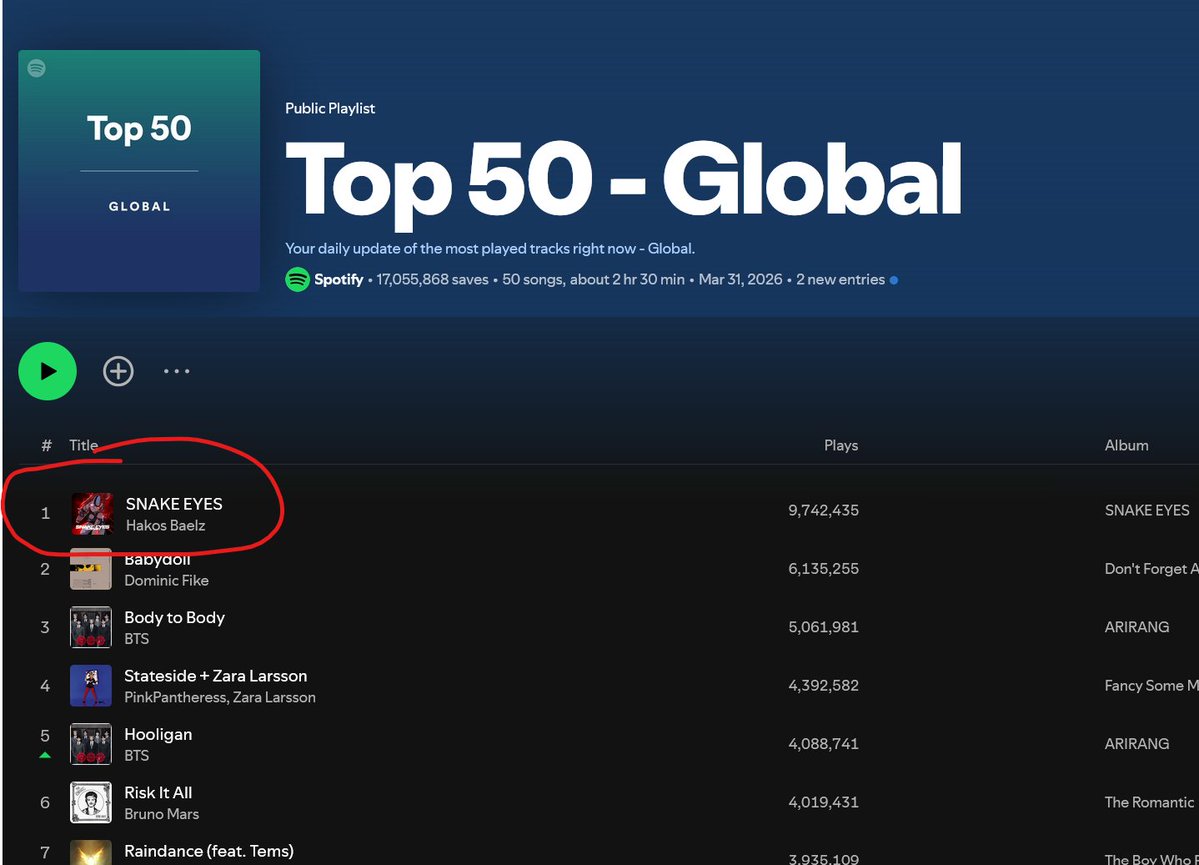Open the Top 50 Global cover image

139,171
